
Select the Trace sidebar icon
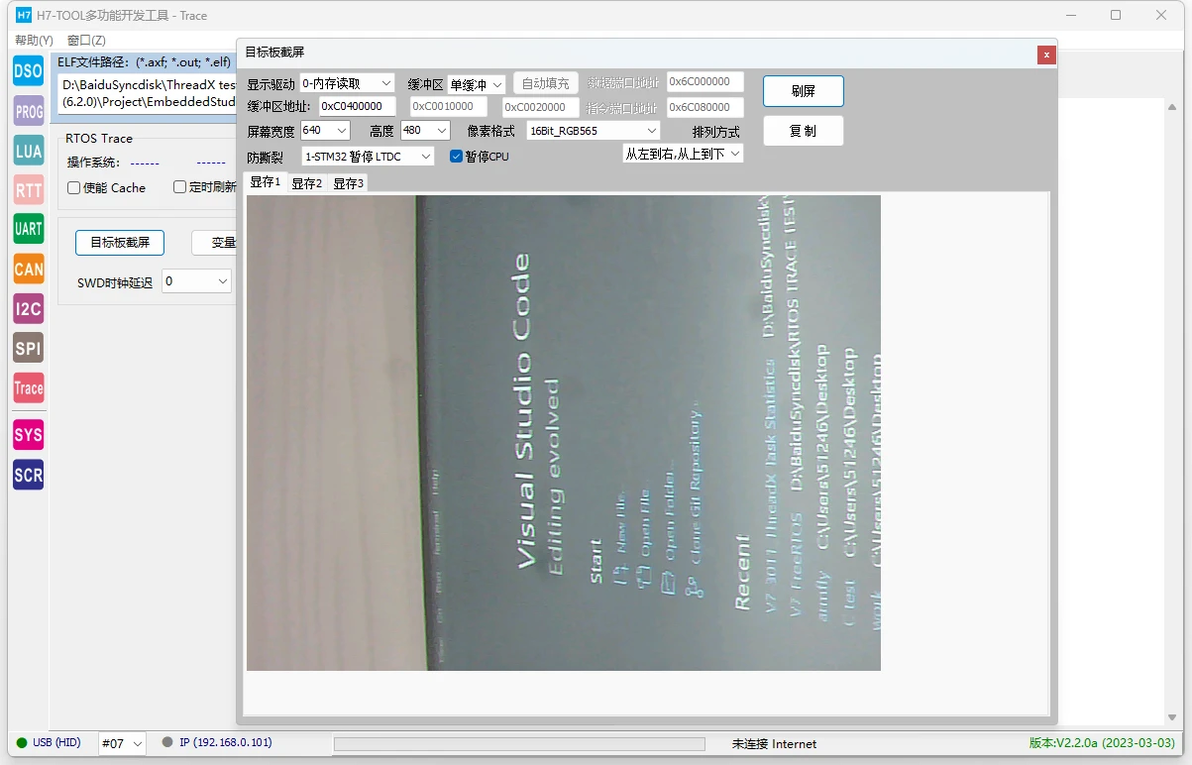click(x=28, y=388)
